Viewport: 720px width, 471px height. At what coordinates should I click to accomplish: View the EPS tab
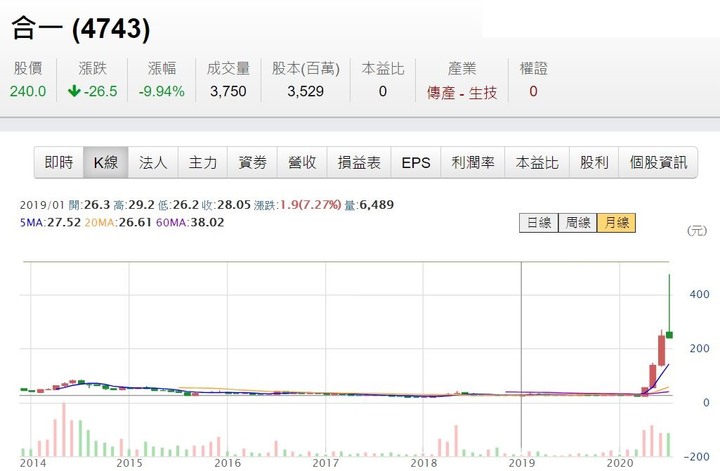[x=416, y=163]
